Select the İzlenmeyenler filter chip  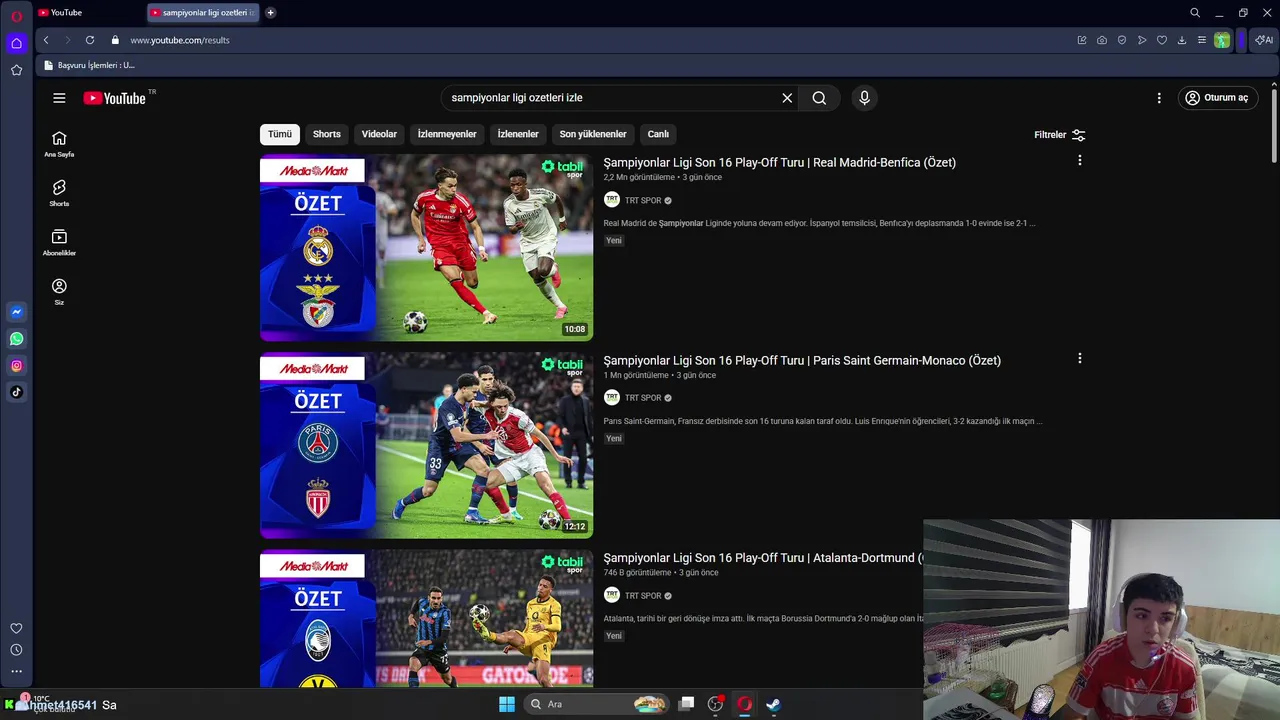[x=447, y=134]
